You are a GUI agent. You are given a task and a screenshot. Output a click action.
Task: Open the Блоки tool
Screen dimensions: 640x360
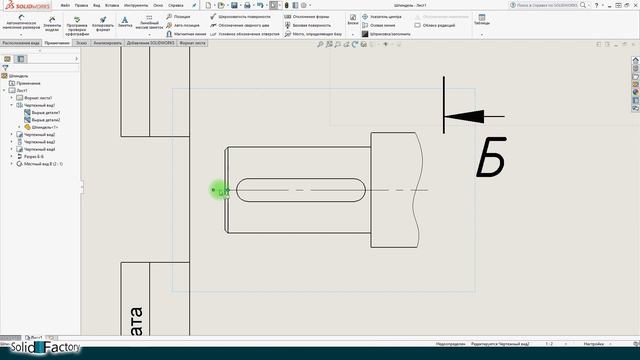(x=353, y=20)
